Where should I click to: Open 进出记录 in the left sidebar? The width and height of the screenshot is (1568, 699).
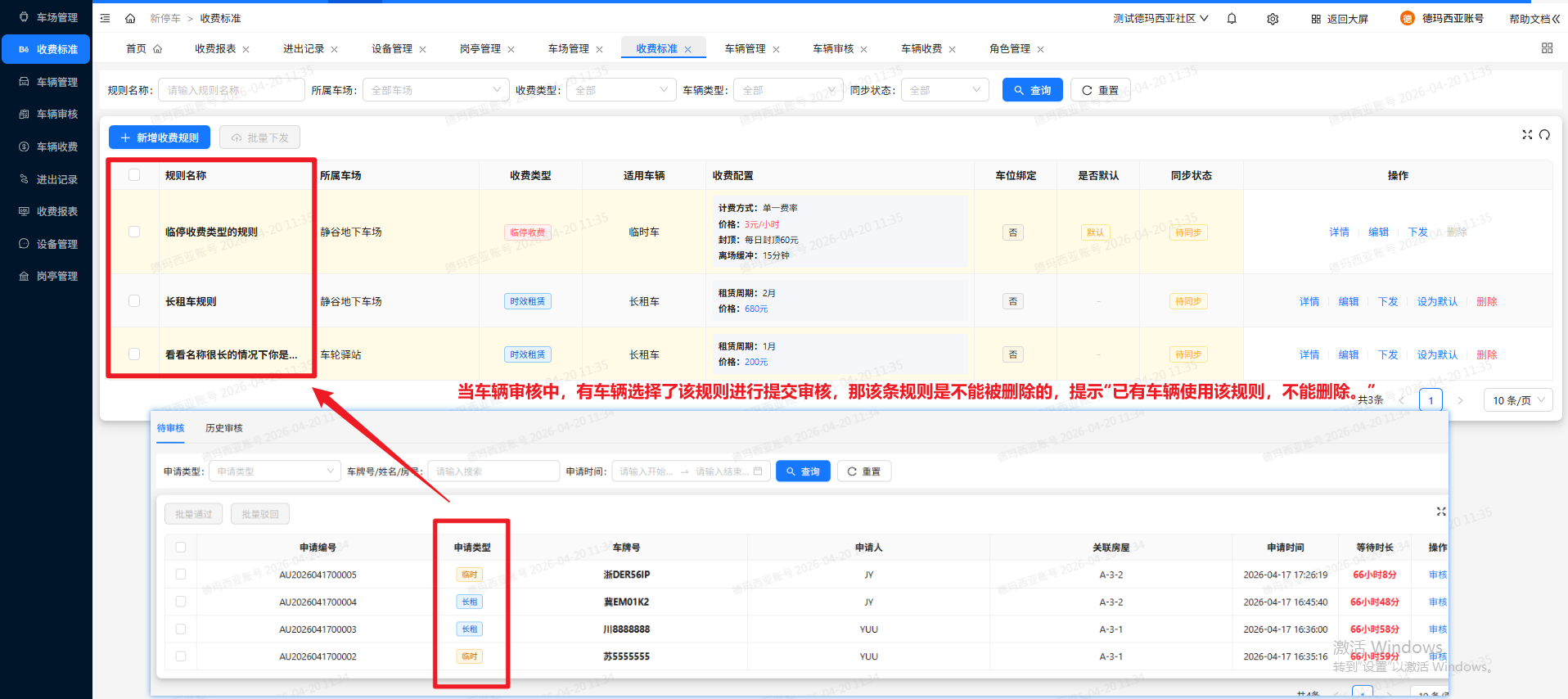pos(56,179)
